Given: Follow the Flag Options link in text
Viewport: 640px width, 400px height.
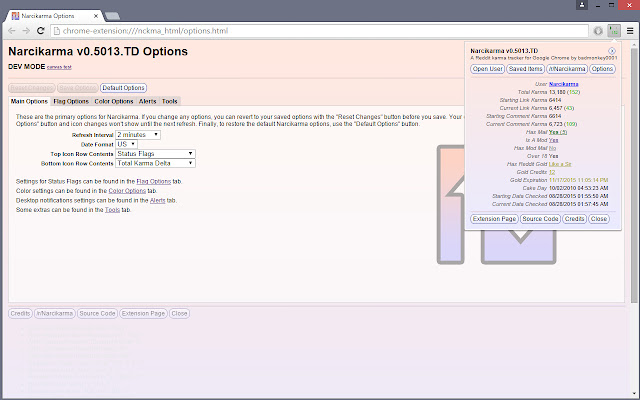Looking at the screenshot, I should pyautogui.click(x=153, y=181).
